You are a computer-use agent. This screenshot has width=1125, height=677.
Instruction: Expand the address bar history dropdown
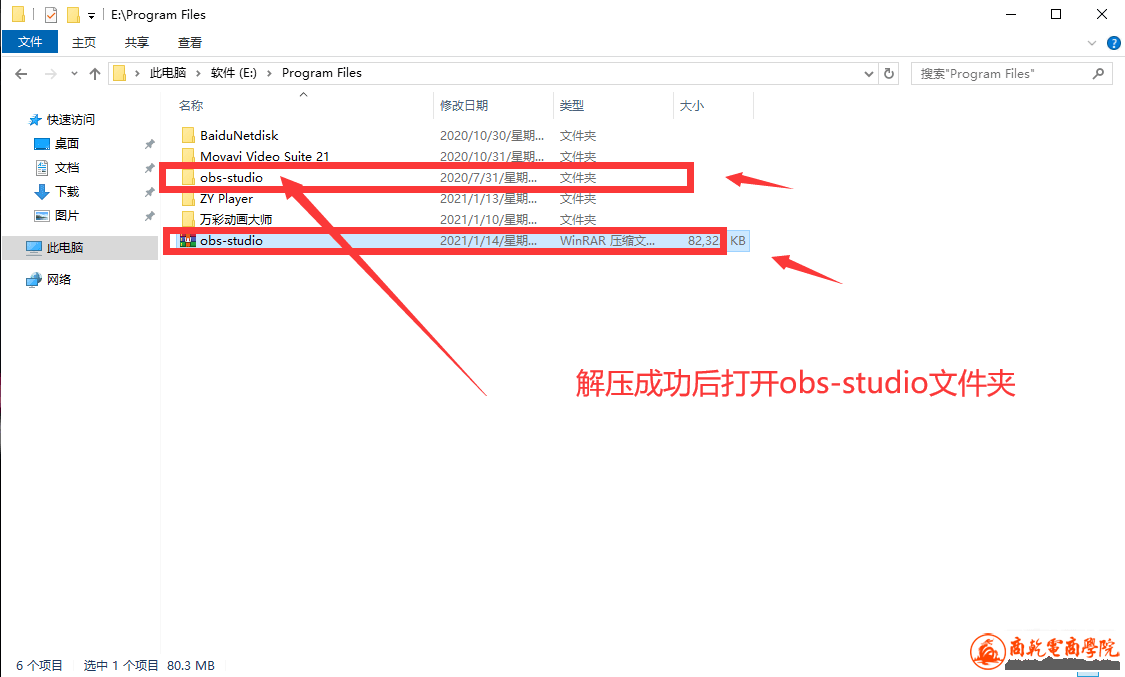[x=869, y=73]
